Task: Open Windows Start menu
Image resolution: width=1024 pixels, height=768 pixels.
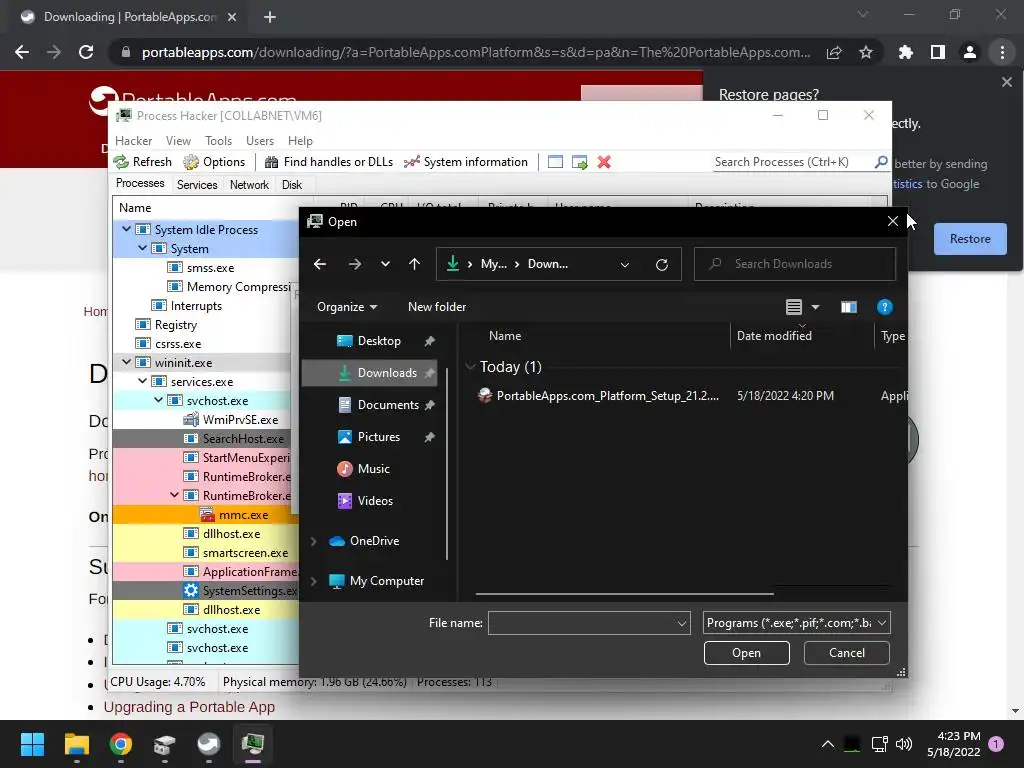Action: click(32, 744)
